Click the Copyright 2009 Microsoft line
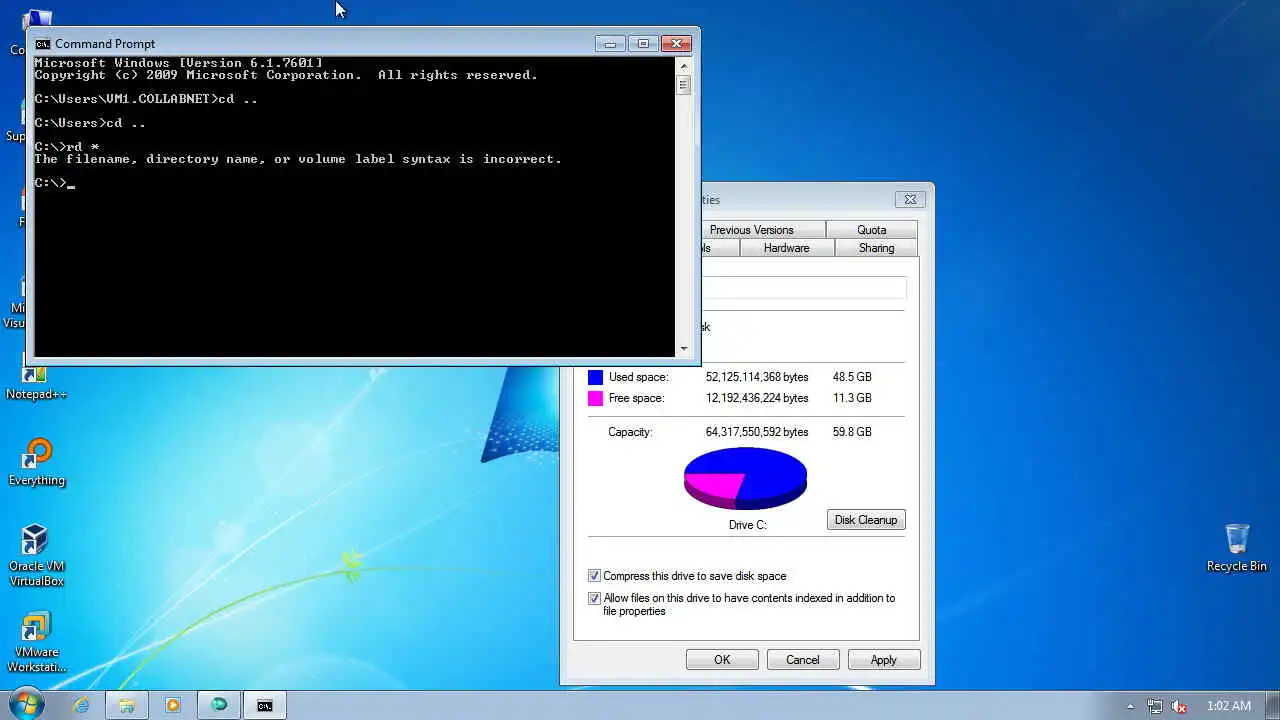The width and height of the screenshot is (1280, 720). [x=286, y=75]
